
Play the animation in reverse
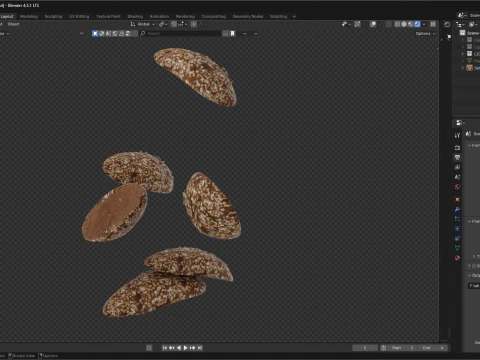tap(179, 348)
